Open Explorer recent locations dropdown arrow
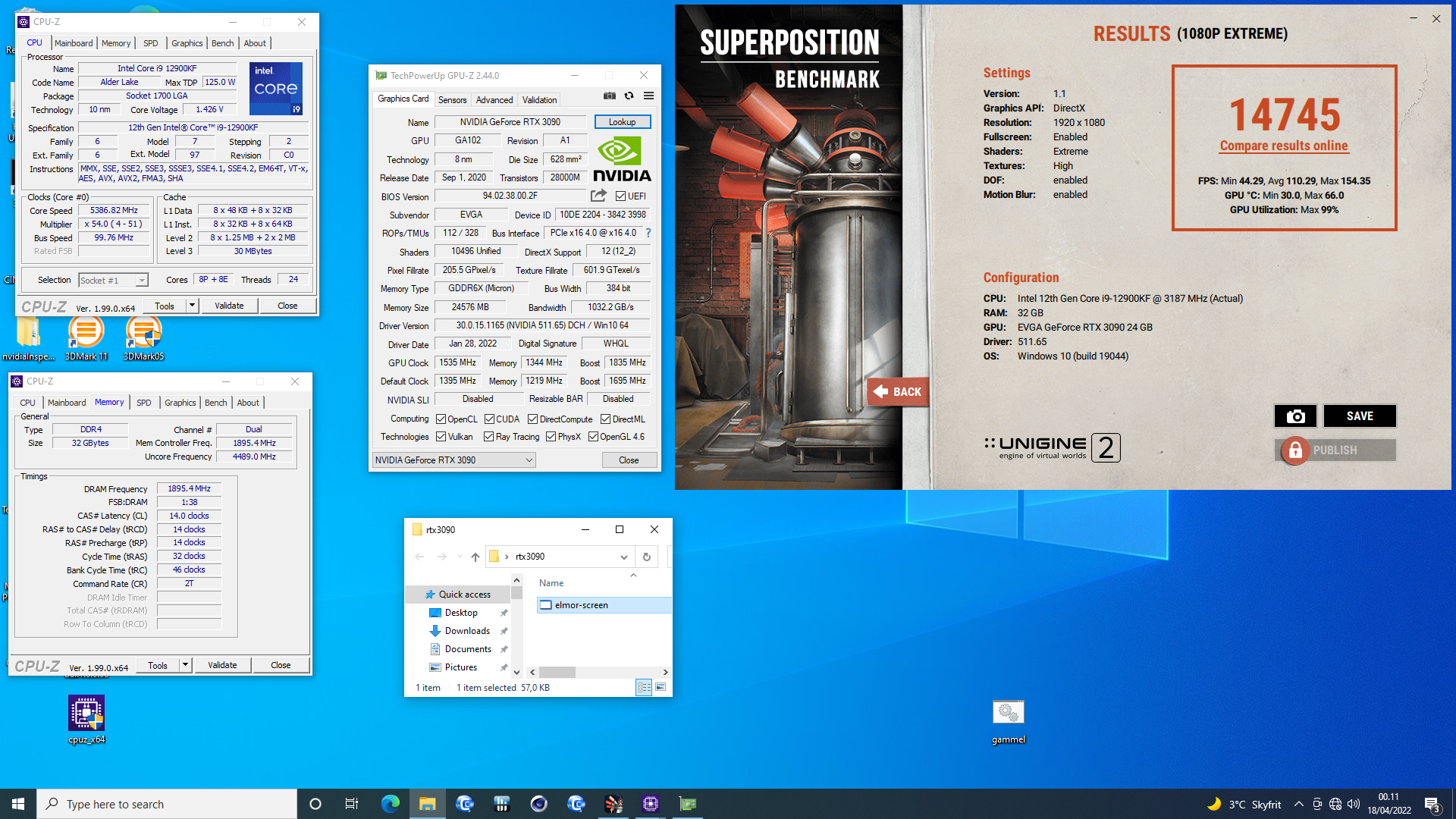The height and width of the screenshot is (819, 1456). (460, 557)
